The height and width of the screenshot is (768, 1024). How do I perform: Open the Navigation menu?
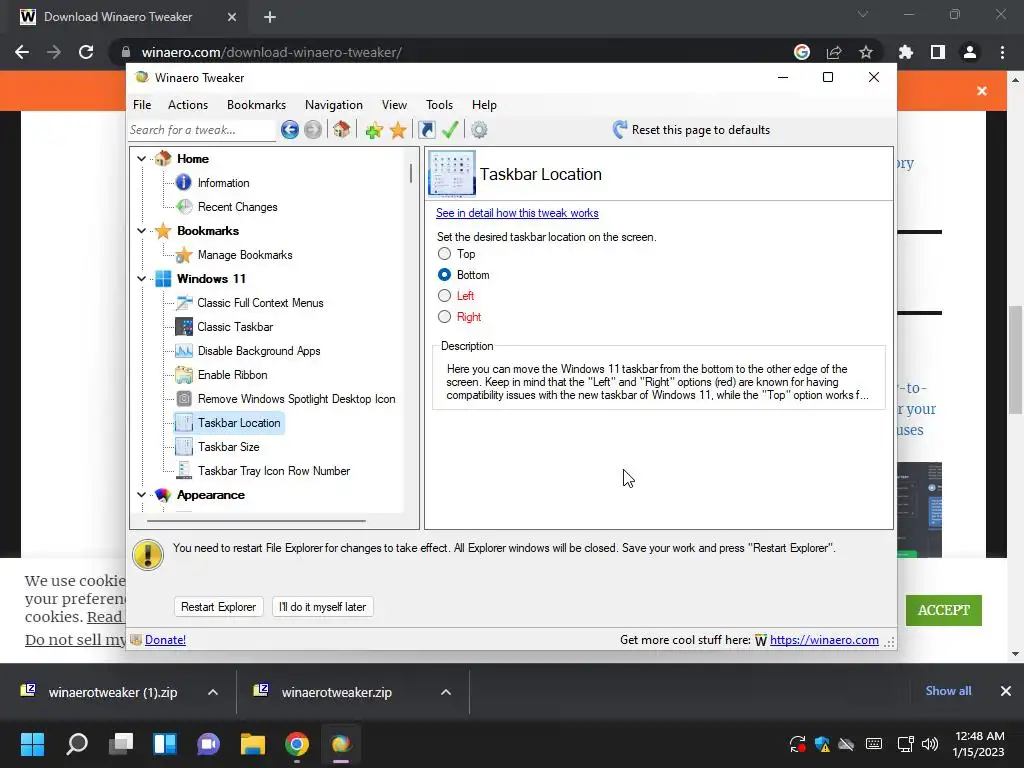pyautogui.click(x=334, y=104)
